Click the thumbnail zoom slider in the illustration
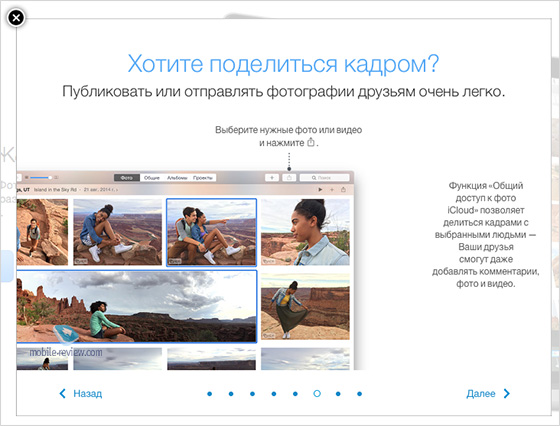The image size is (560, 426). point(41,177)
